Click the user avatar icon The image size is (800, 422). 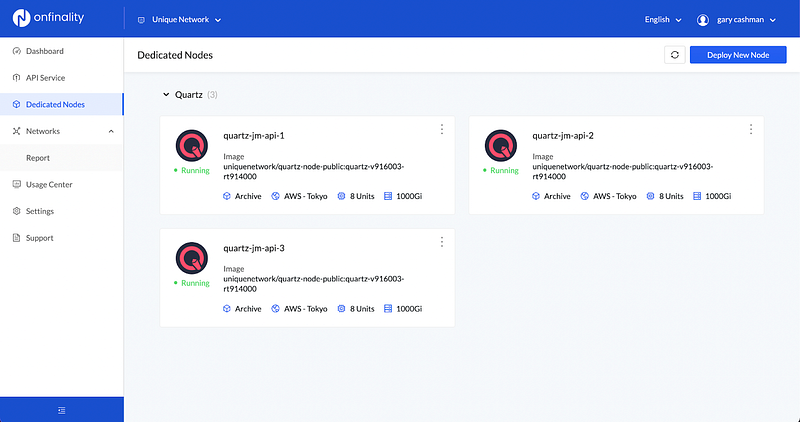703,20
